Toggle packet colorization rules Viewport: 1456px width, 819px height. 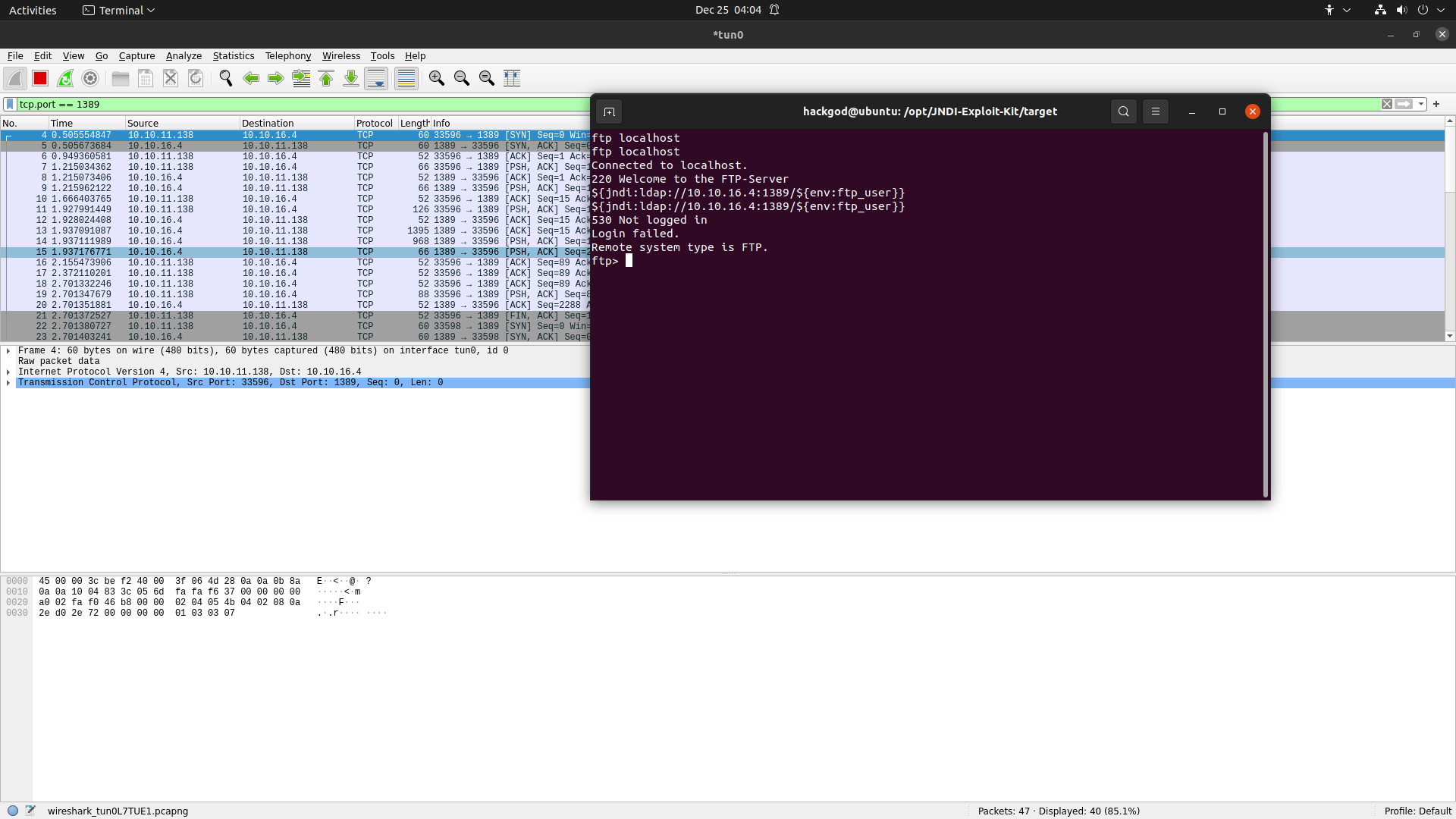406,78
